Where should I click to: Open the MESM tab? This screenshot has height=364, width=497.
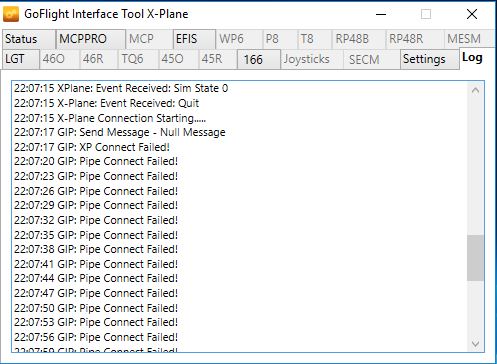coord(468,39)
